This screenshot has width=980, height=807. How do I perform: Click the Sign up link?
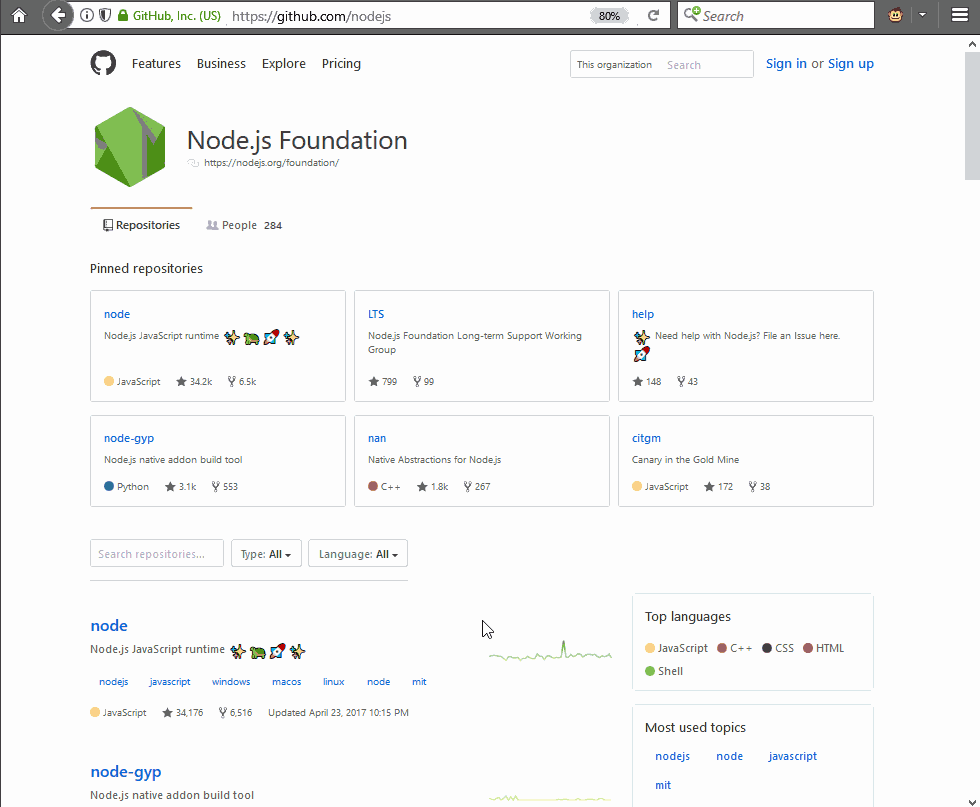[x=850, y=64]
